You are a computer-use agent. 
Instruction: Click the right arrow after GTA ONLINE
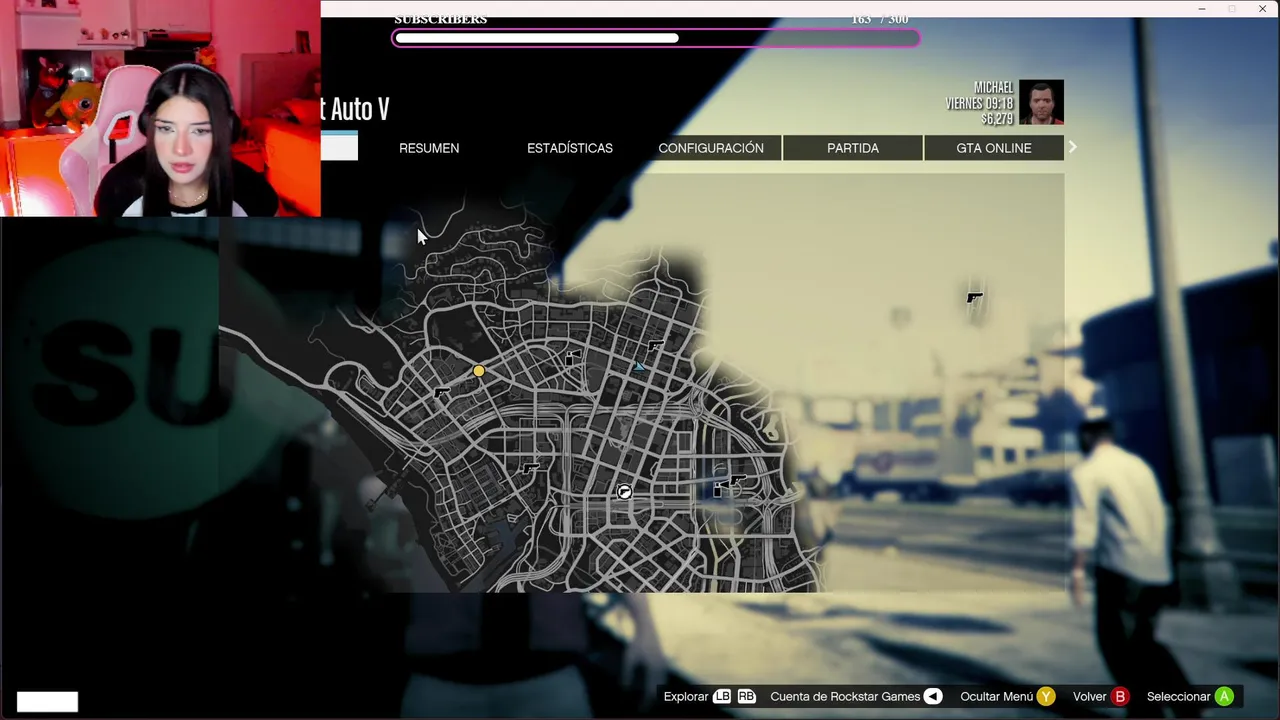point(1072,147)
